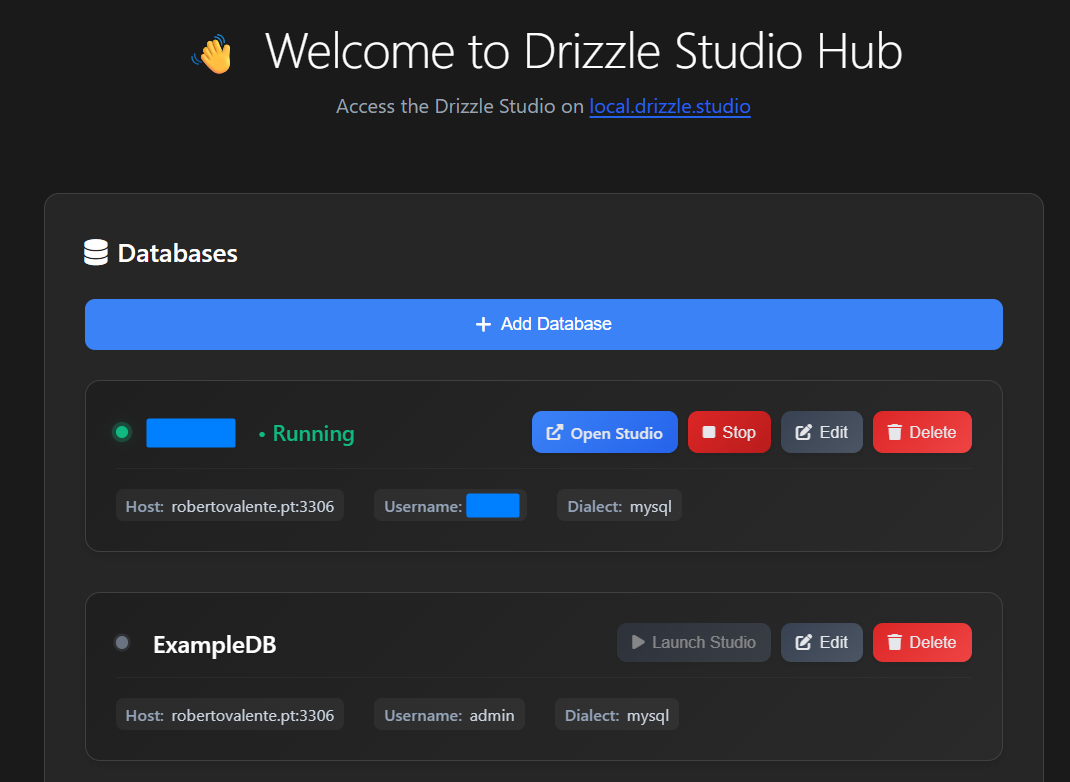
Task: Click the ExampleDB database name
Action: [214, 645]
